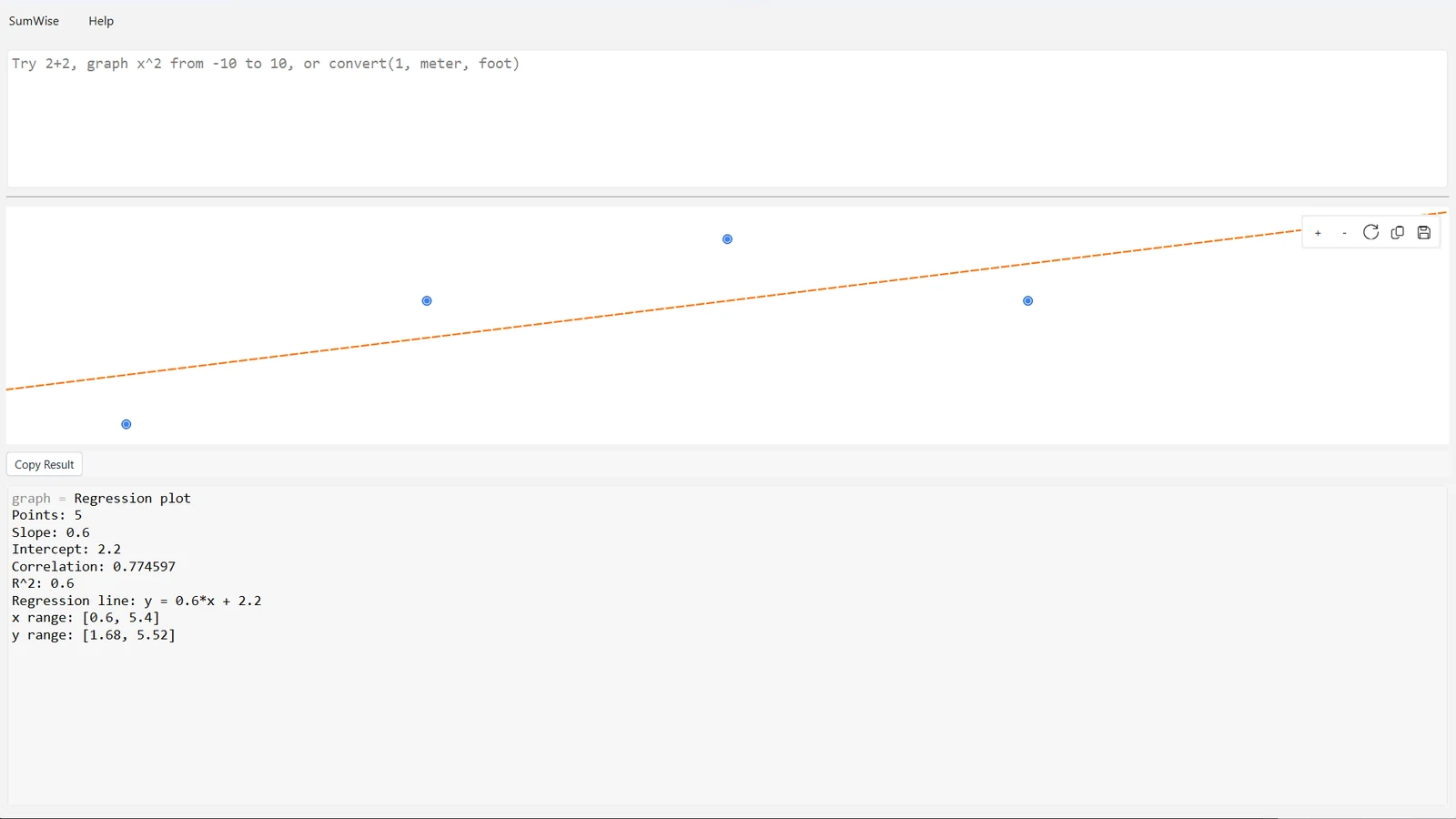Click the rightmost blue data point

tap(1027, 301)
